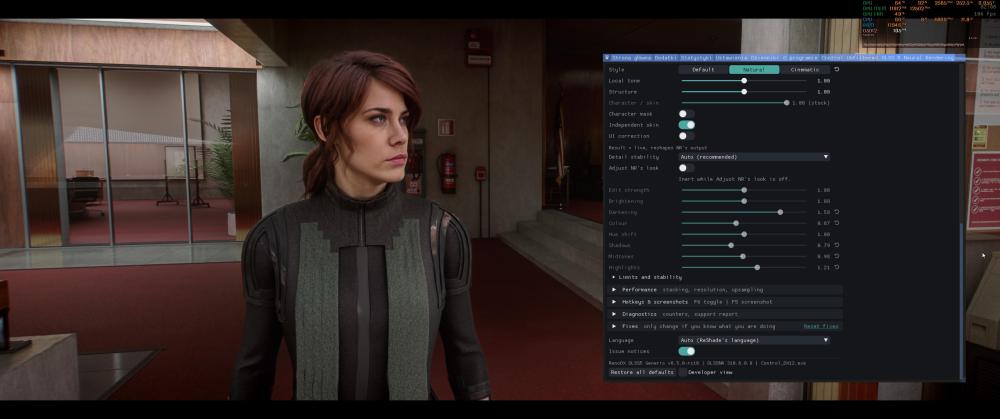Image resolution: width=1000 pixels, height=419 pixels.
Task: Click the 'Inert while Adjust NR's look is off' note
Action: pos(734,179)
